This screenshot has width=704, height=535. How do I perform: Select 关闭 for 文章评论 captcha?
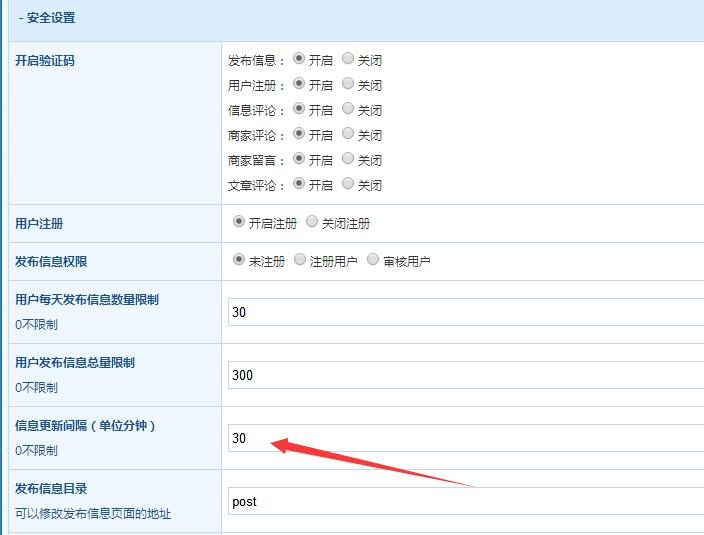348,184
